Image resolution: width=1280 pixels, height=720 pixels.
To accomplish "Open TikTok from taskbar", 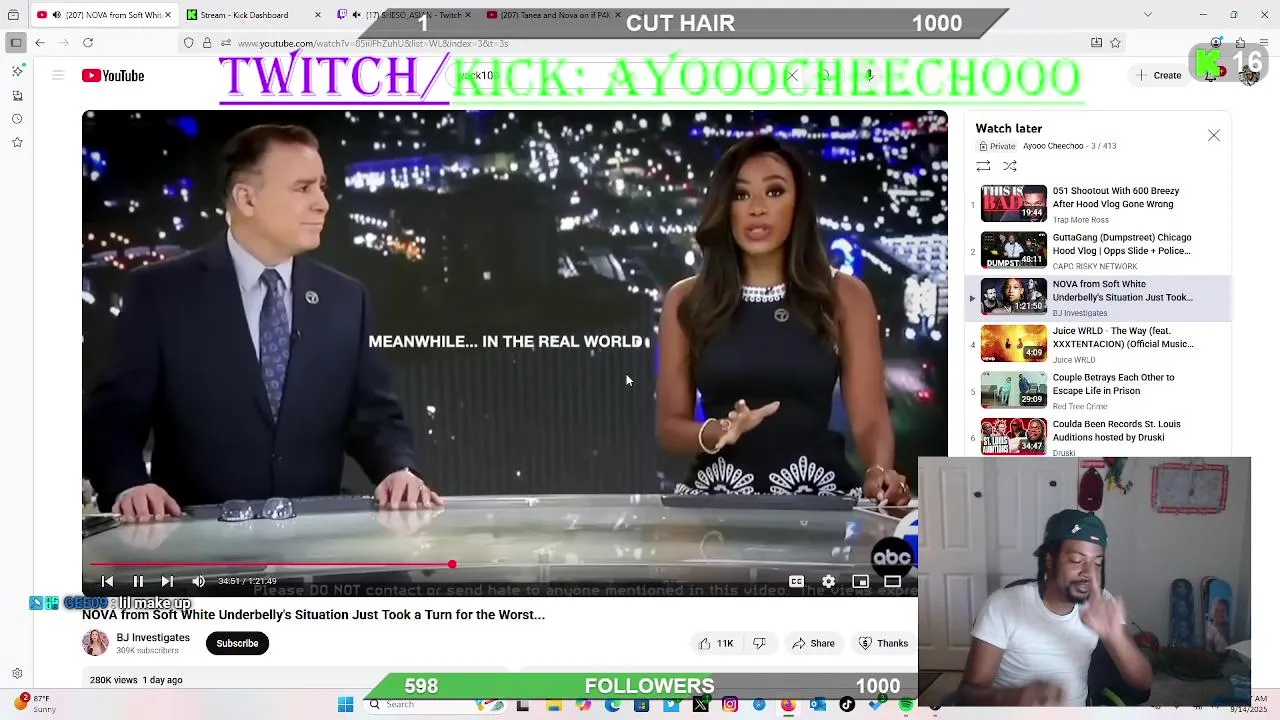I will [x=847, y=705].
